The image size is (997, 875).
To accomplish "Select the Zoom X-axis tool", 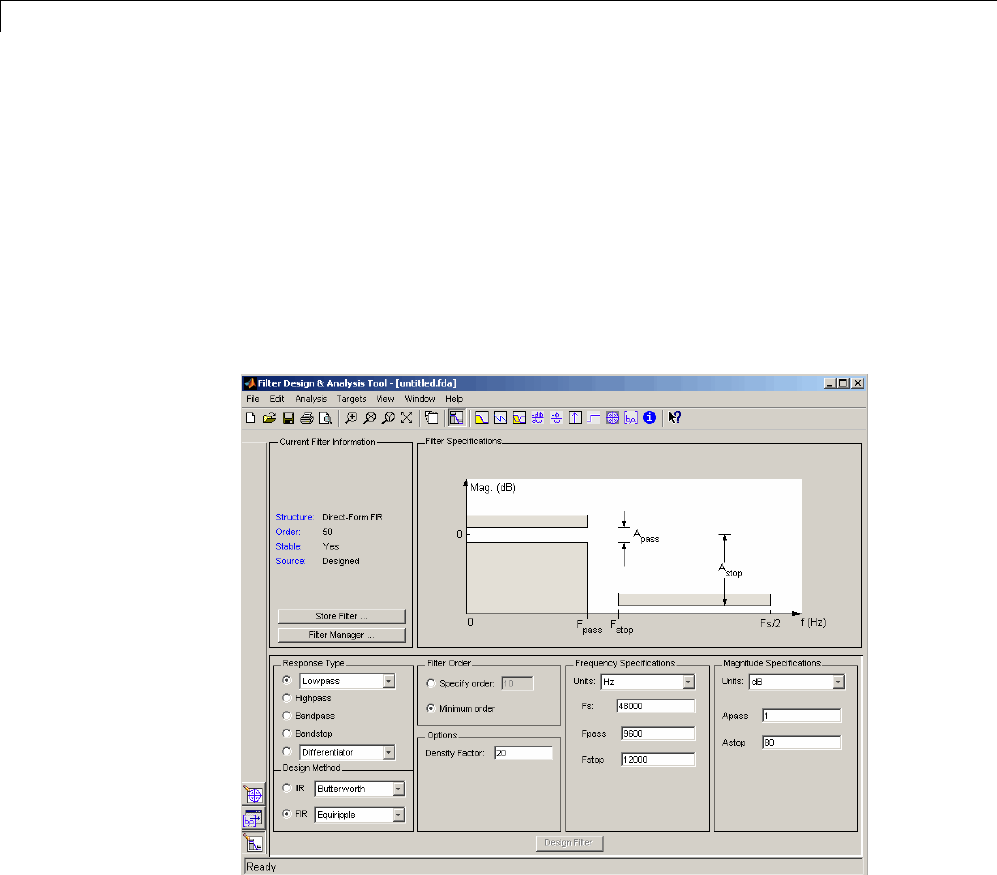I will click(369, 418).
